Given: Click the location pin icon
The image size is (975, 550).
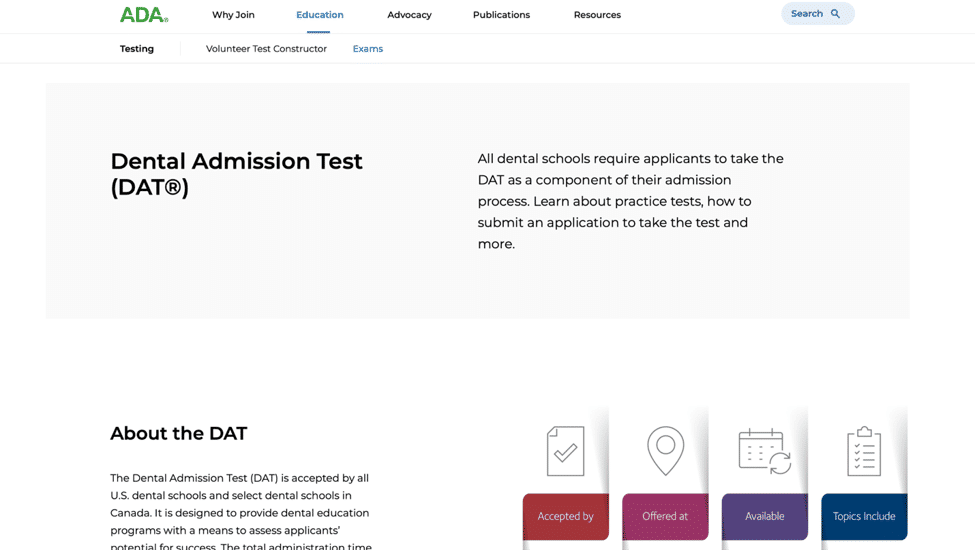Looking at the screenshot, I should (665, 451).
